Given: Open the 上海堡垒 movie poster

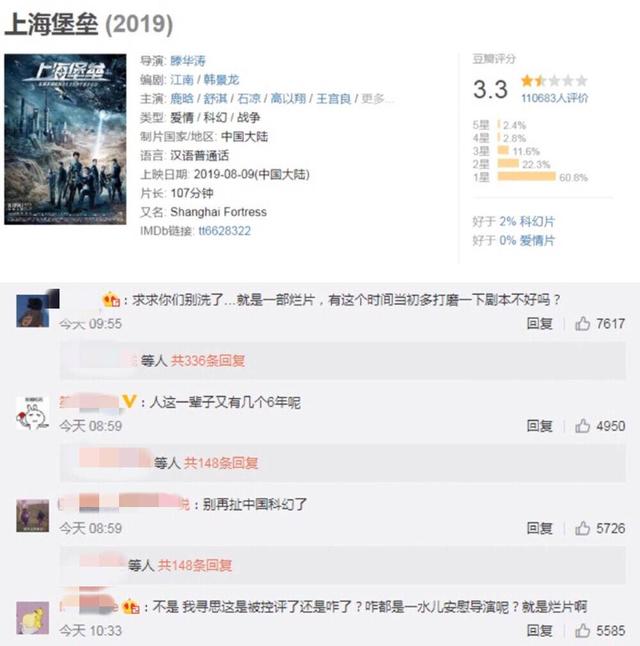Looking at the screenshot, I should (65, 139).
